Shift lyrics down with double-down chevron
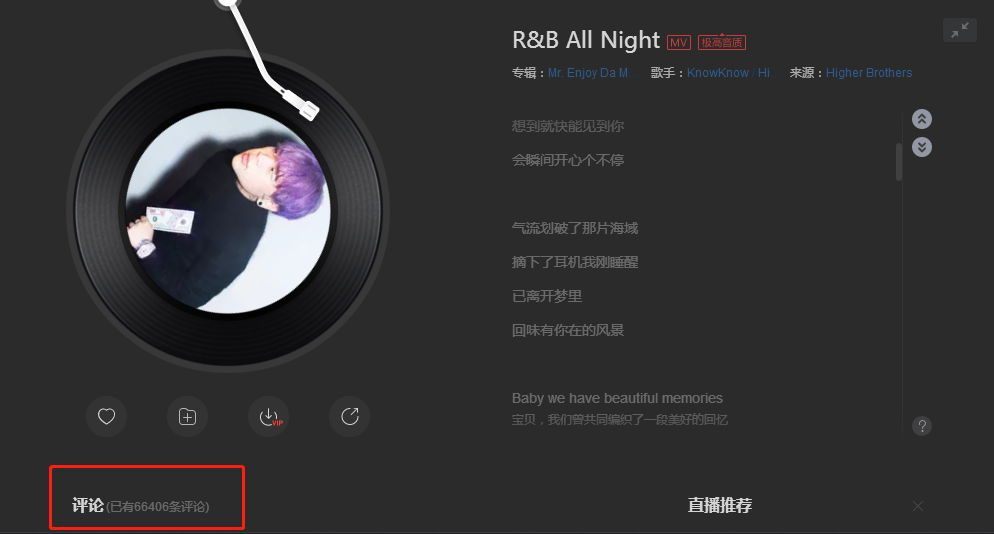 coord(922,147)
